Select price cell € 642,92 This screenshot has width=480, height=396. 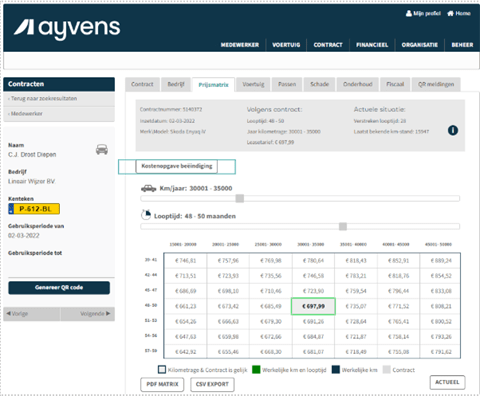(x=186, y=352)
